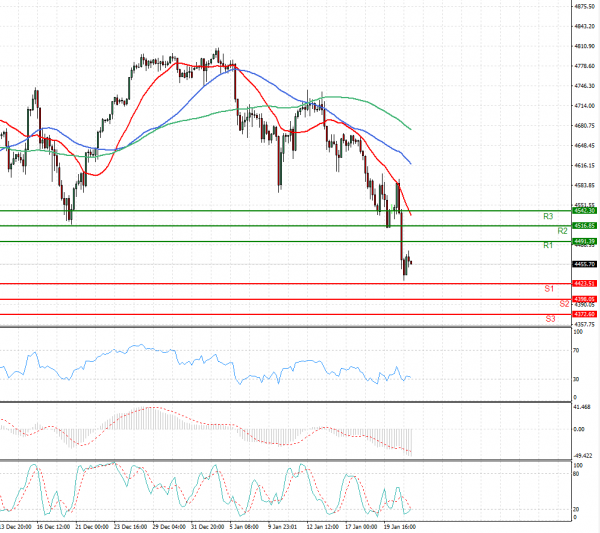
Task: Click the 4778.60 price axis value
Action: pos(584,66)
